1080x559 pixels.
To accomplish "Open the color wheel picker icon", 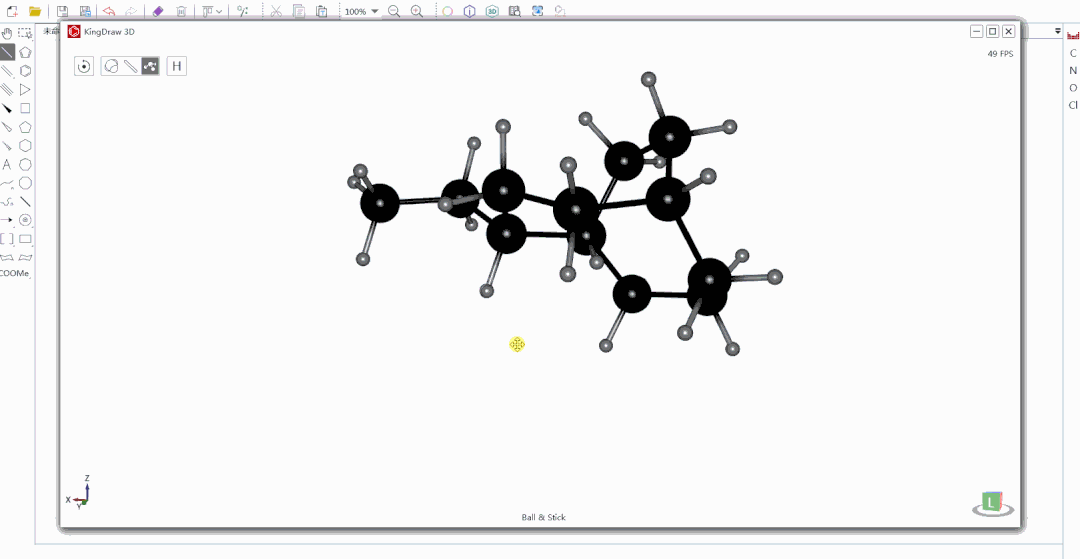I will [447, 12].
